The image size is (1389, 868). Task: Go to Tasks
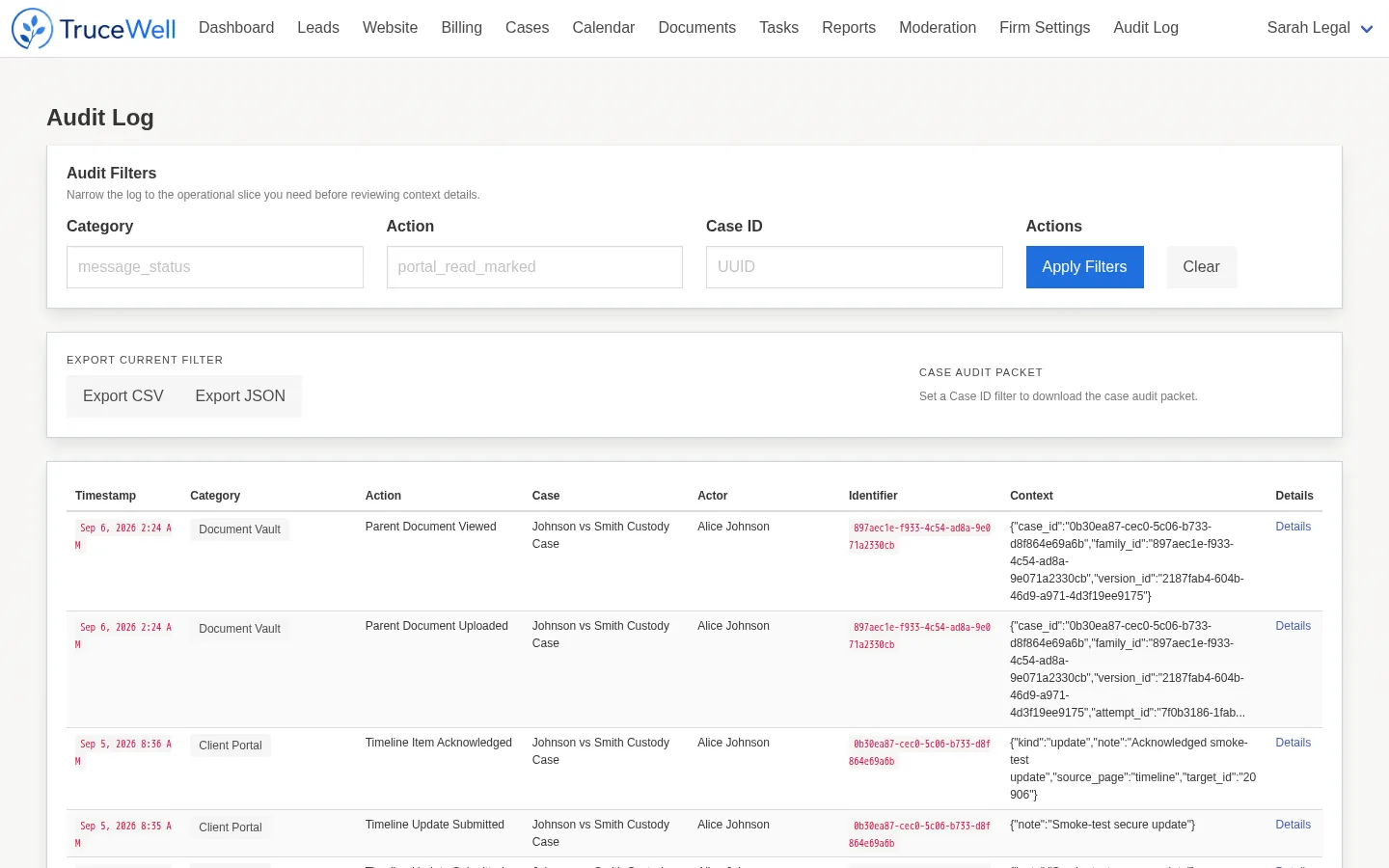click(778, 28)
